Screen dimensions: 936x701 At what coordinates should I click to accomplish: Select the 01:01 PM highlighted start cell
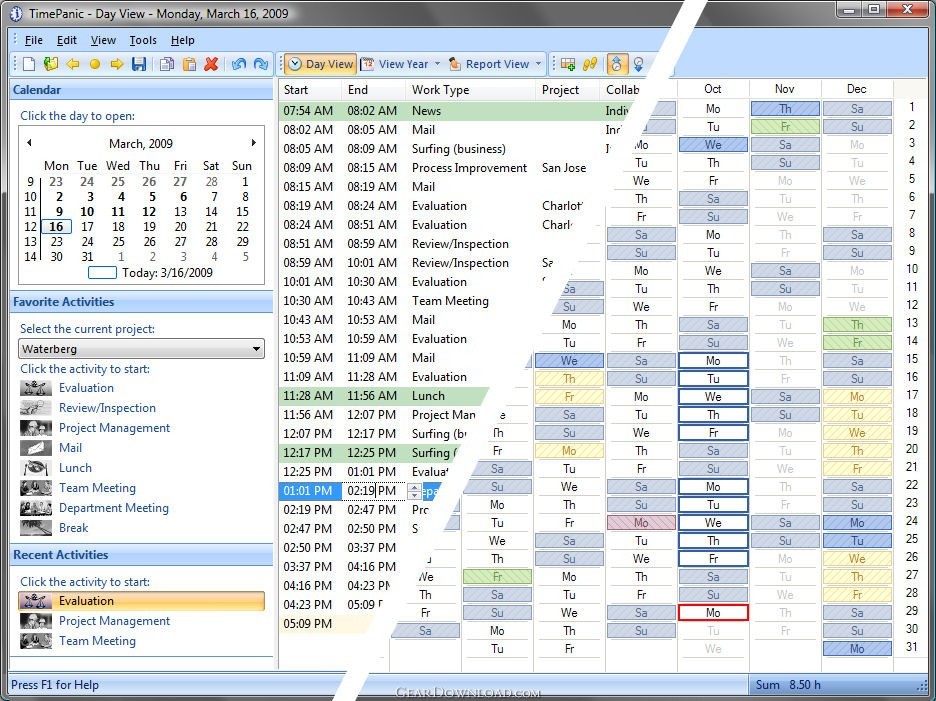tap(310, 491)
